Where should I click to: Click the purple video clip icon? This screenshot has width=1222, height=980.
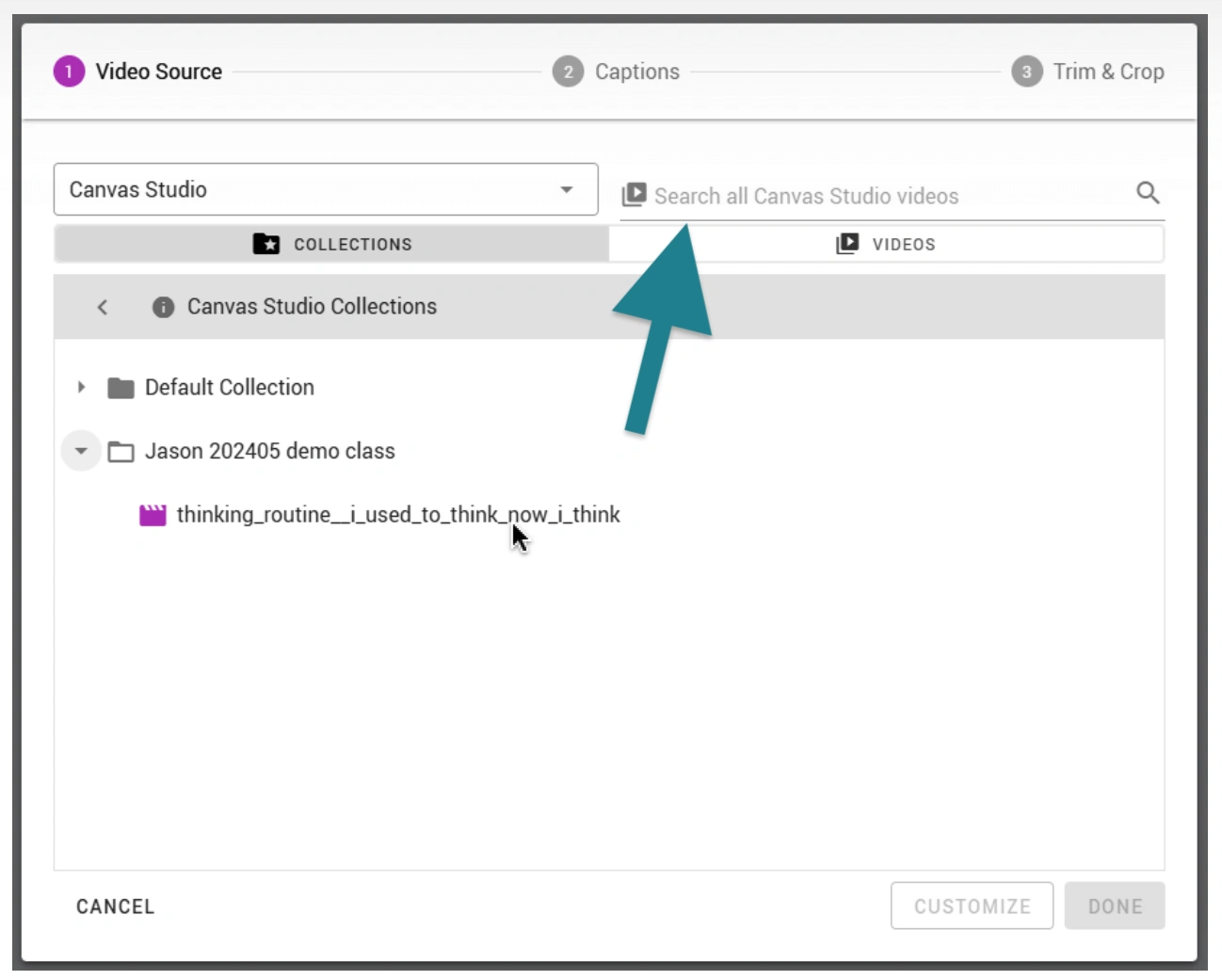pos(153,515)
